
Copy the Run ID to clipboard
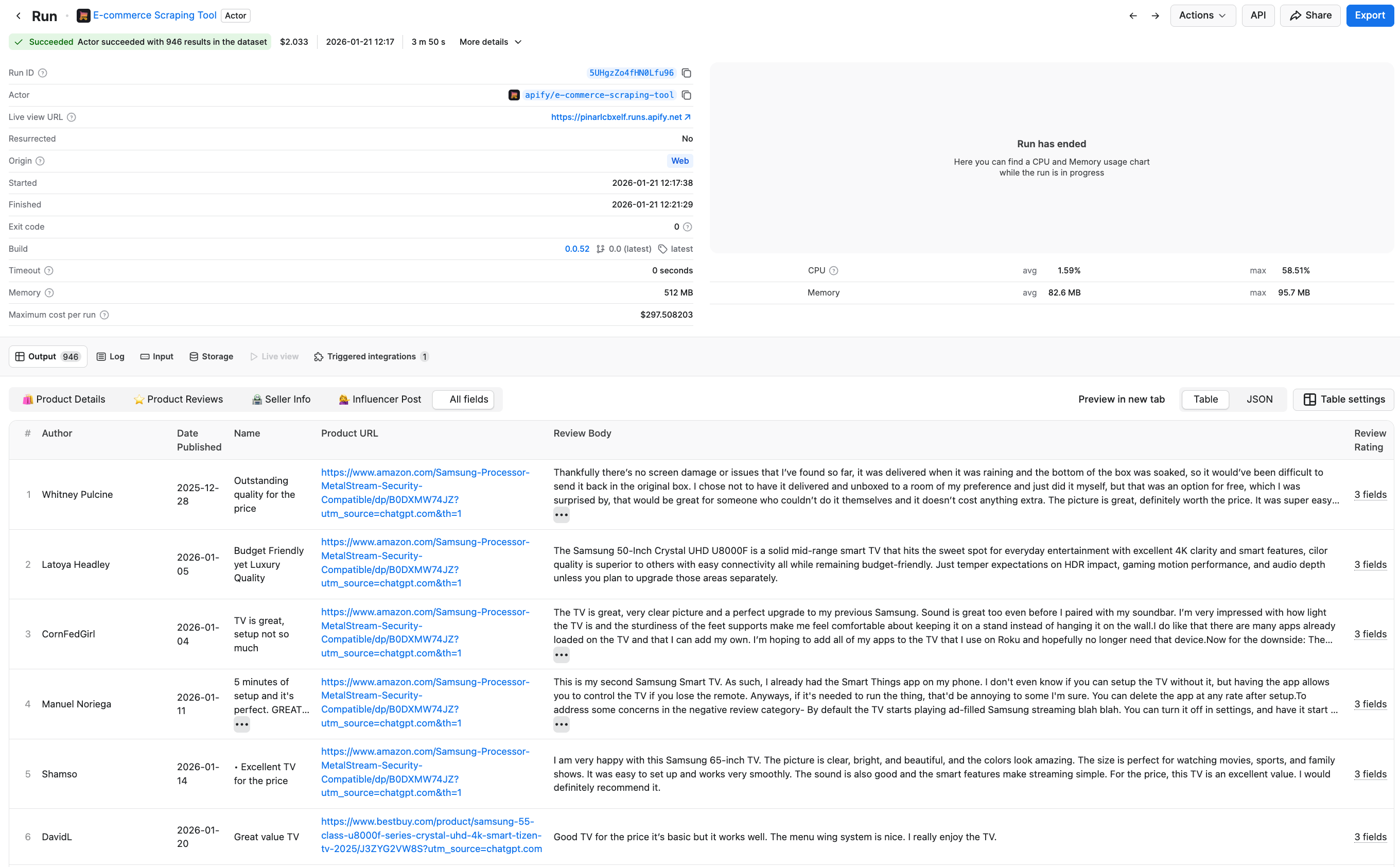point(686,73)
